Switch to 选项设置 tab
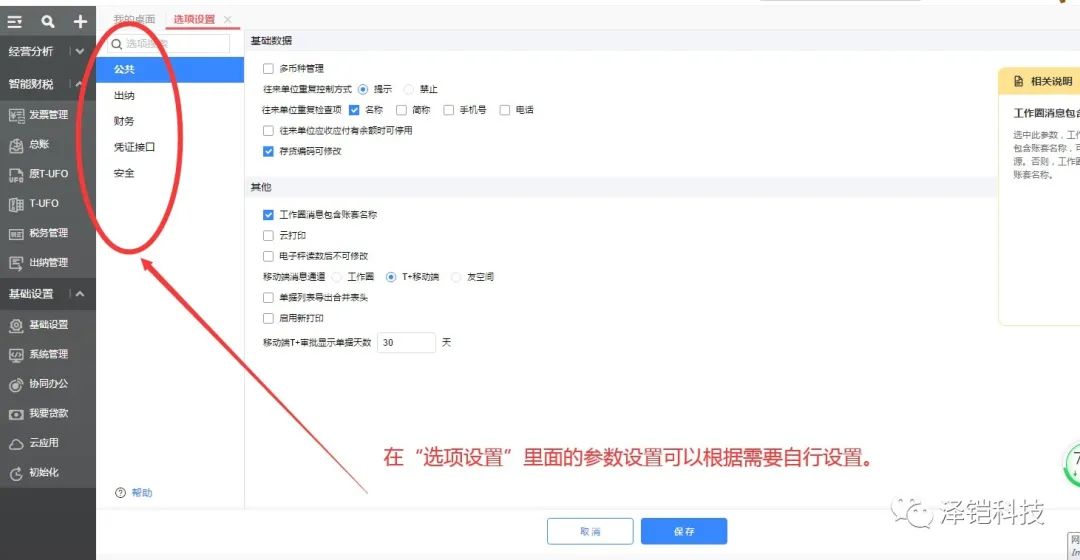 (194, 19)
